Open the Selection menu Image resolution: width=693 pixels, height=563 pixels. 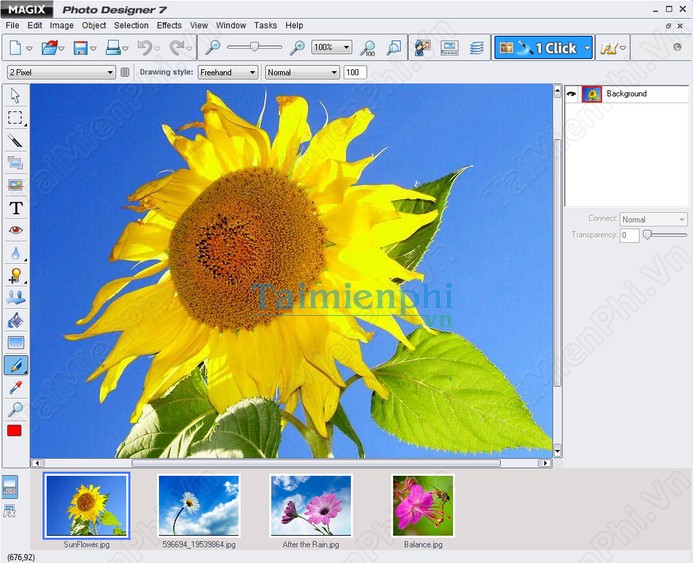tap(131, 25)
